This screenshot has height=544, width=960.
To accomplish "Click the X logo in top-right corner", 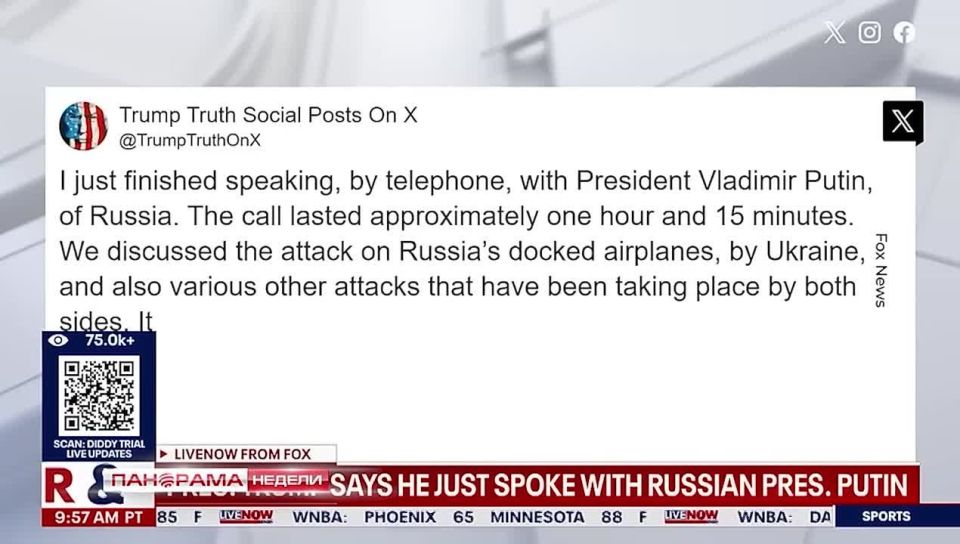I will pyautogui.click(x=834, y=33).
